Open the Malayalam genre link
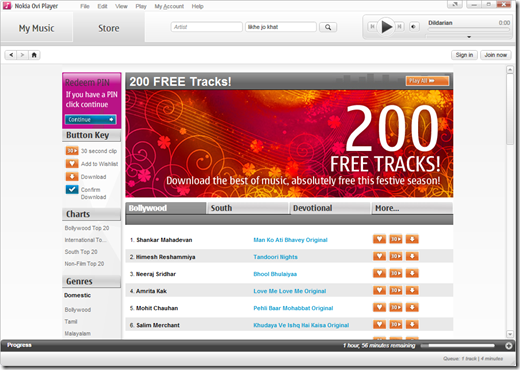 (78, 334)
